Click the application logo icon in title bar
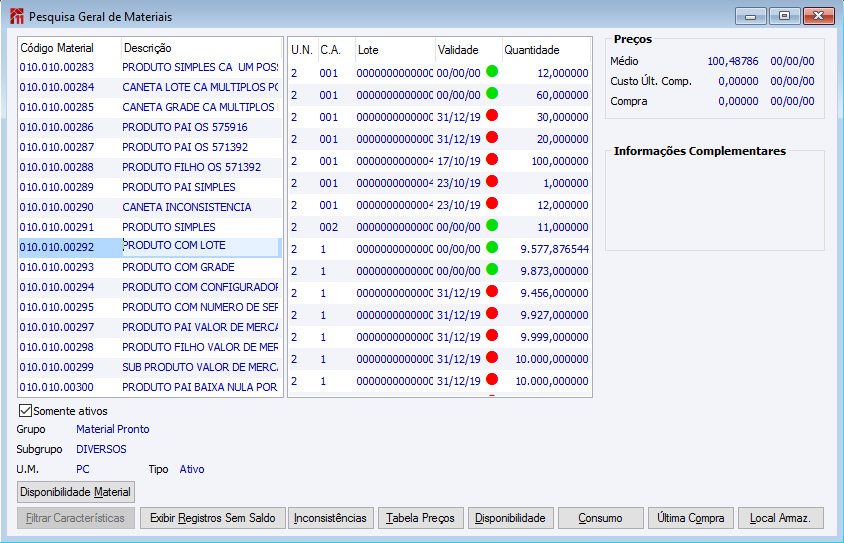The image size is (844, 543). (17, 16)
